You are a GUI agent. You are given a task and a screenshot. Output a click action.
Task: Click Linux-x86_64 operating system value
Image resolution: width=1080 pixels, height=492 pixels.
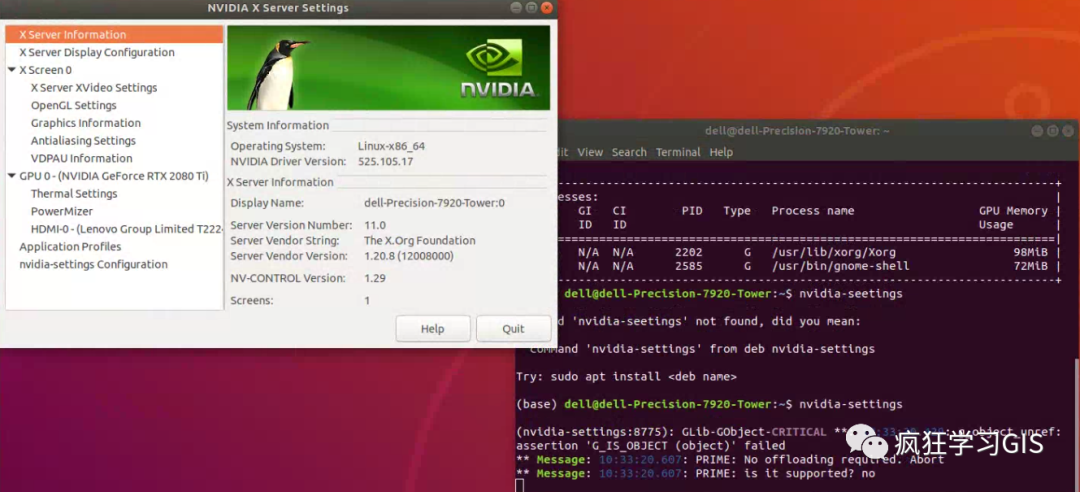[x=392, y=146]
